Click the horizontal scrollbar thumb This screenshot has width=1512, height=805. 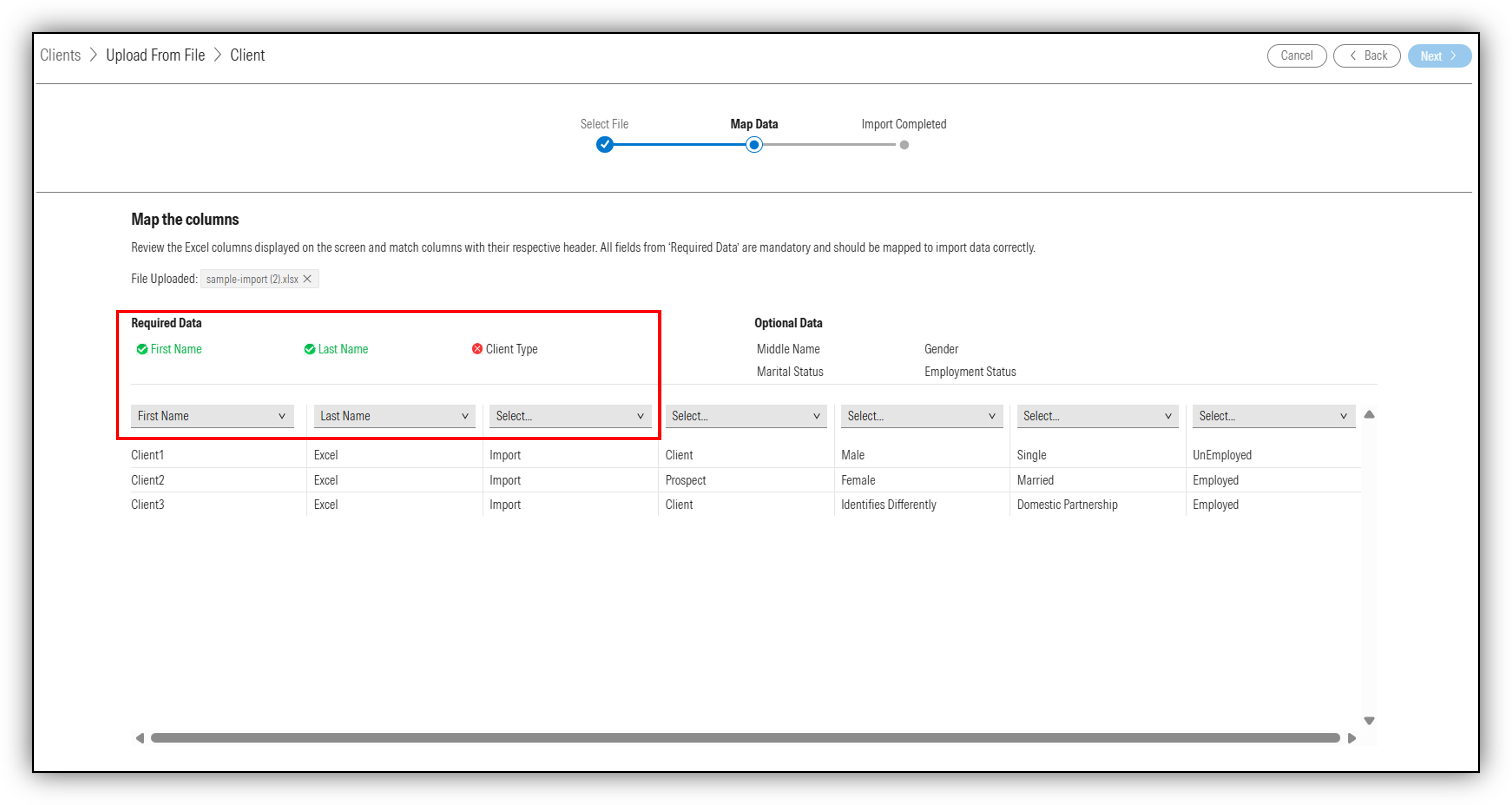pos(746,738)
